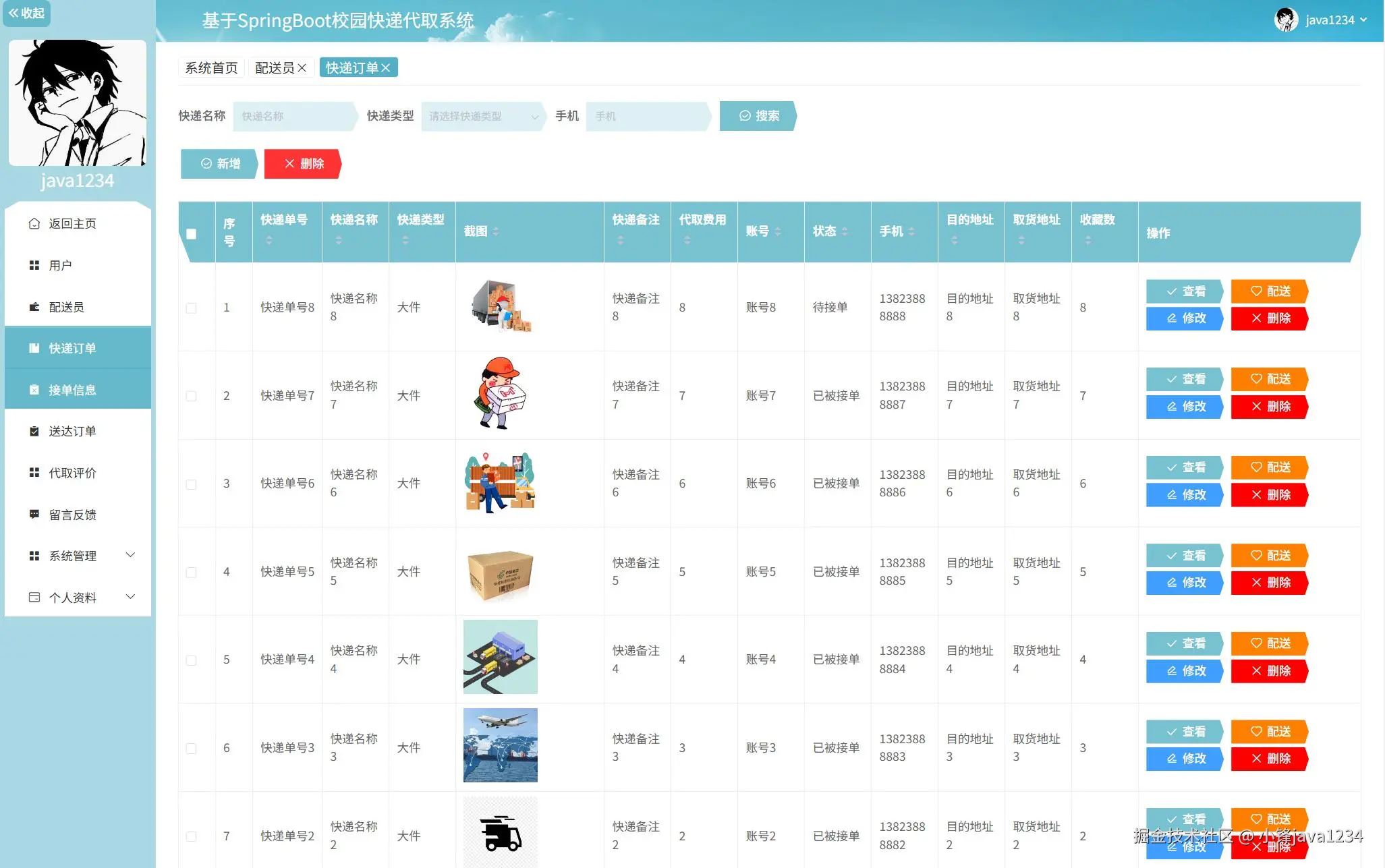1385x868 pixels.
Task: Click the sort arrows on 手机 column
Action: [911, 231]
